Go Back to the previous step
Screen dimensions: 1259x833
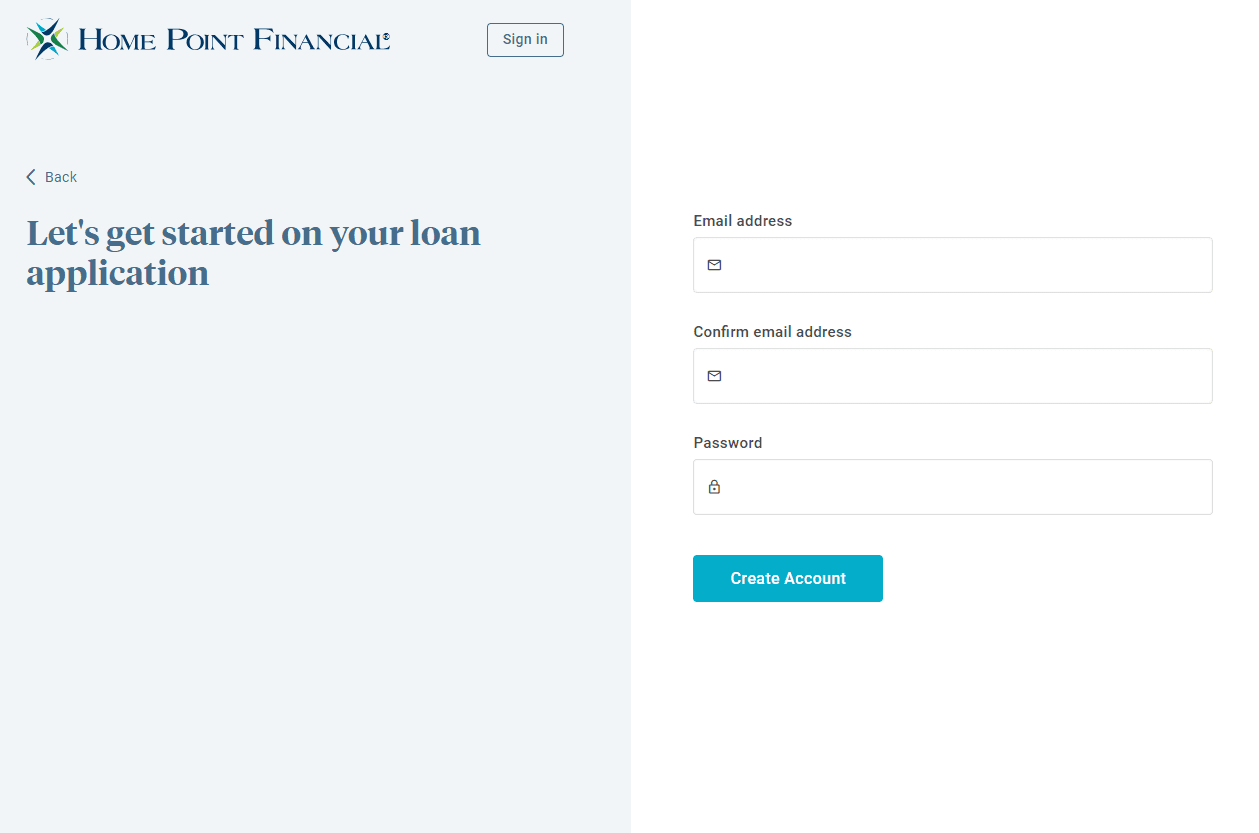[x=51, y=176]
